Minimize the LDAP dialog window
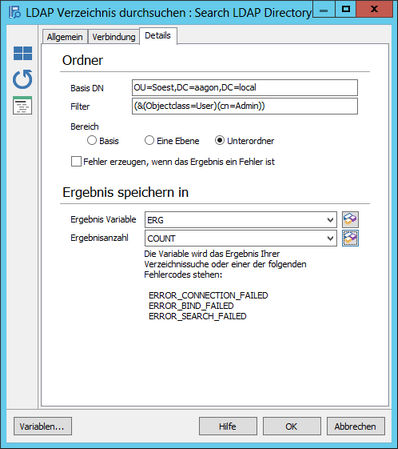 pyautogui.click(x=323, y=10)
